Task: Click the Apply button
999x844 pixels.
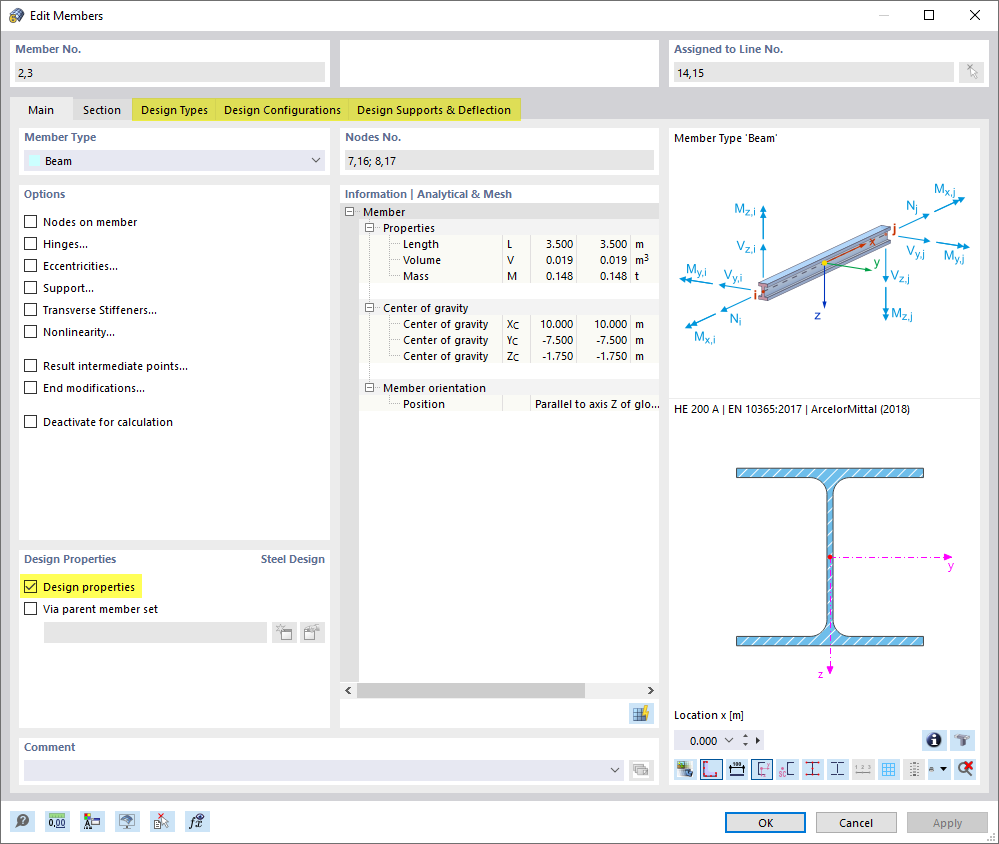Action: [946, 822]
